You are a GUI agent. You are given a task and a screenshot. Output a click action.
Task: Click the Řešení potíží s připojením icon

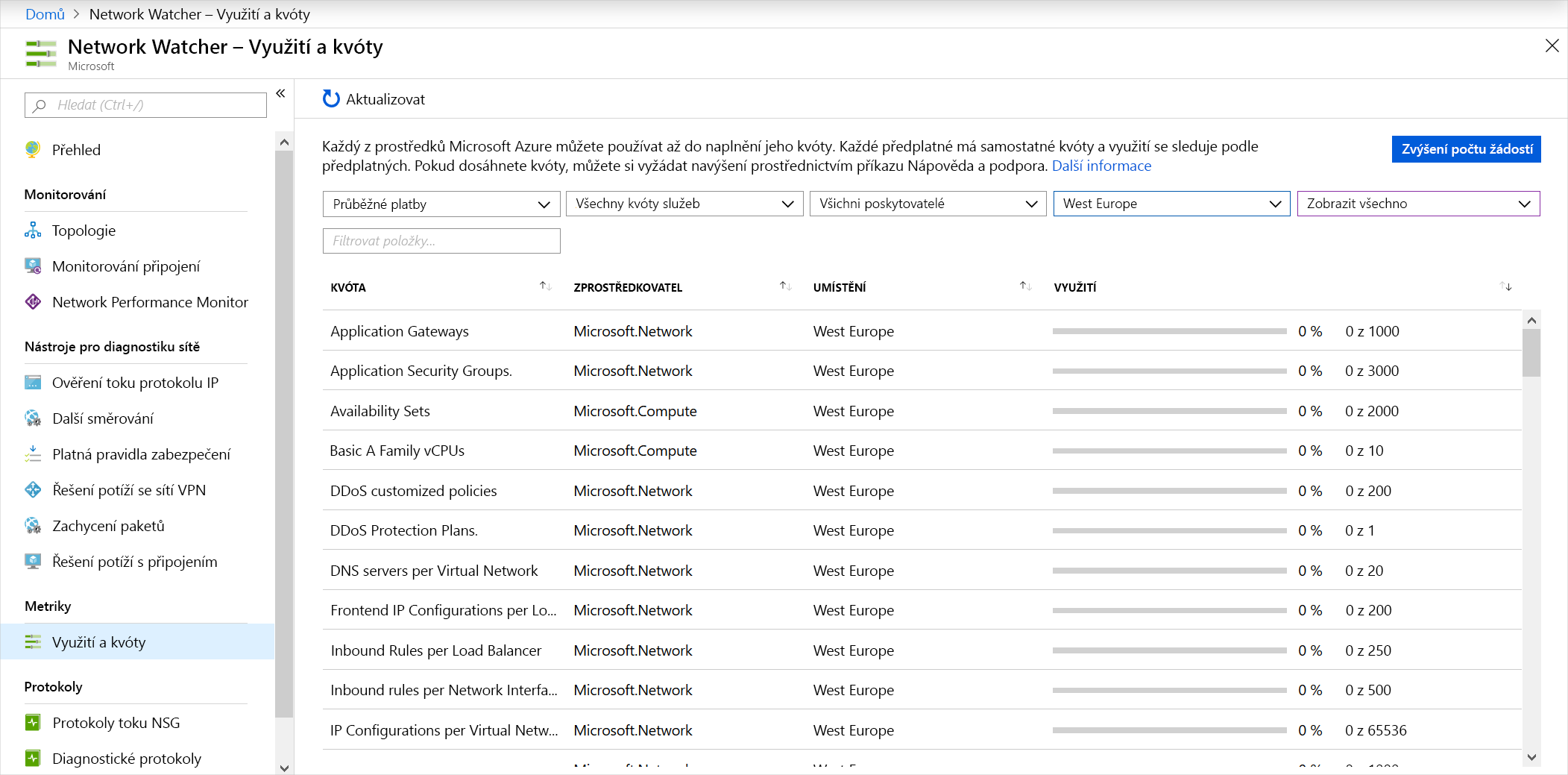(33, 562)
